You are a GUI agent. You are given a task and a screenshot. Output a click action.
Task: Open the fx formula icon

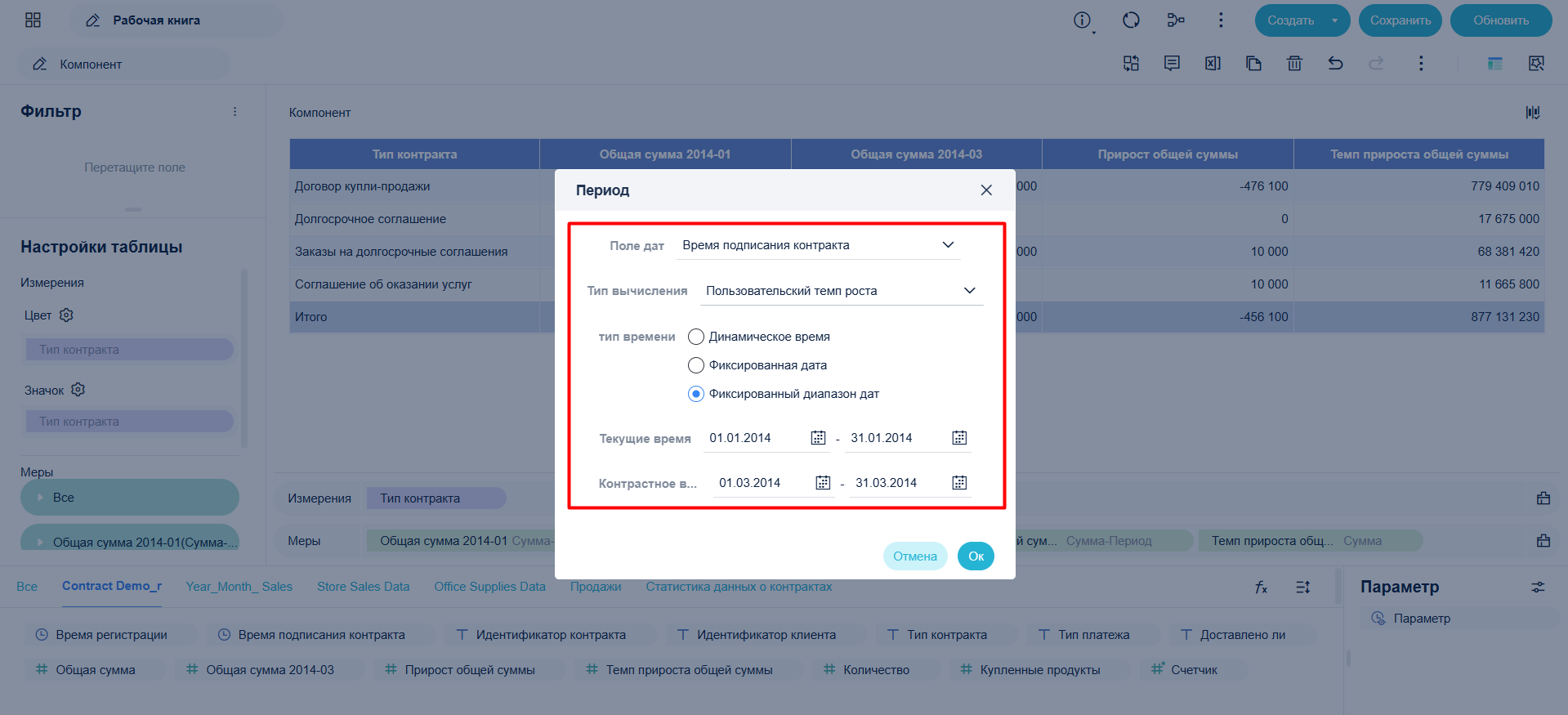[1261, 587]
